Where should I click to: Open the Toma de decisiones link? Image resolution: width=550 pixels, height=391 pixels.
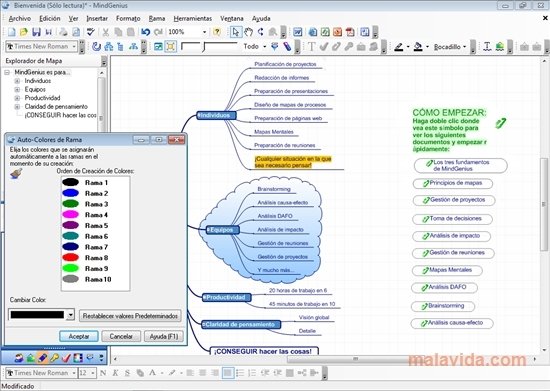click(x=452, y=219)
